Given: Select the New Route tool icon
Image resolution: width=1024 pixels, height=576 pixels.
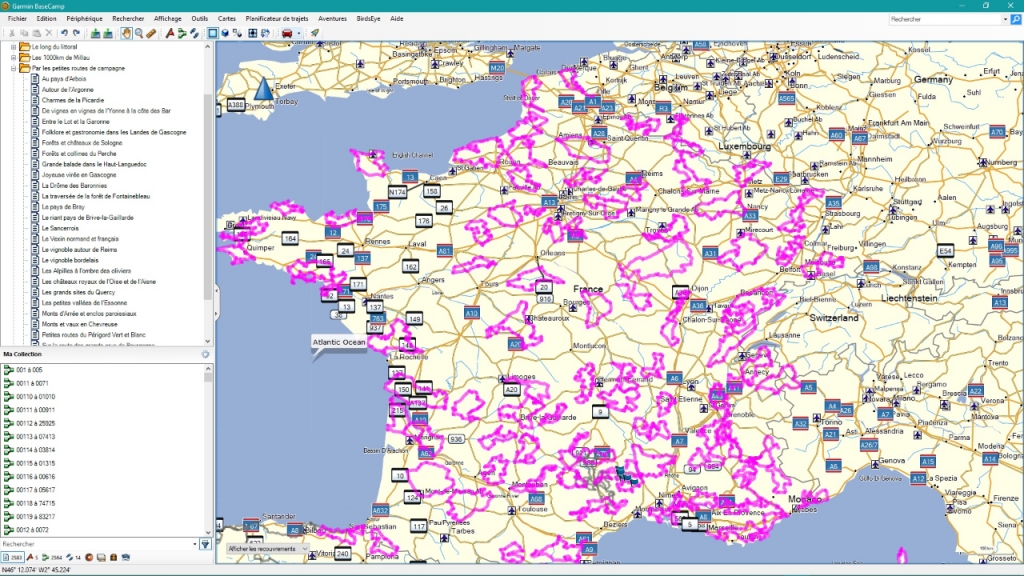Looking at the screenshot, I should [x=182, y=33].
